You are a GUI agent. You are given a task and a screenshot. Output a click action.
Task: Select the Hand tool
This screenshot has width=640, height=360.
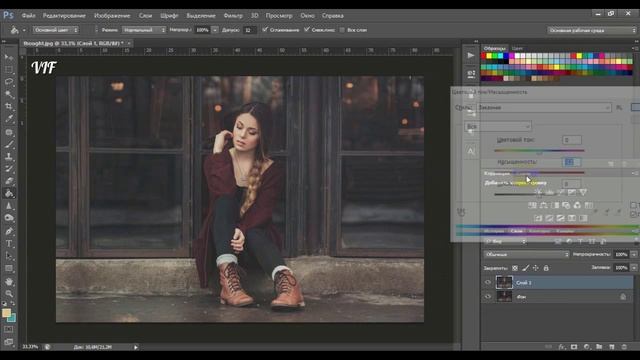pos(9,282)
